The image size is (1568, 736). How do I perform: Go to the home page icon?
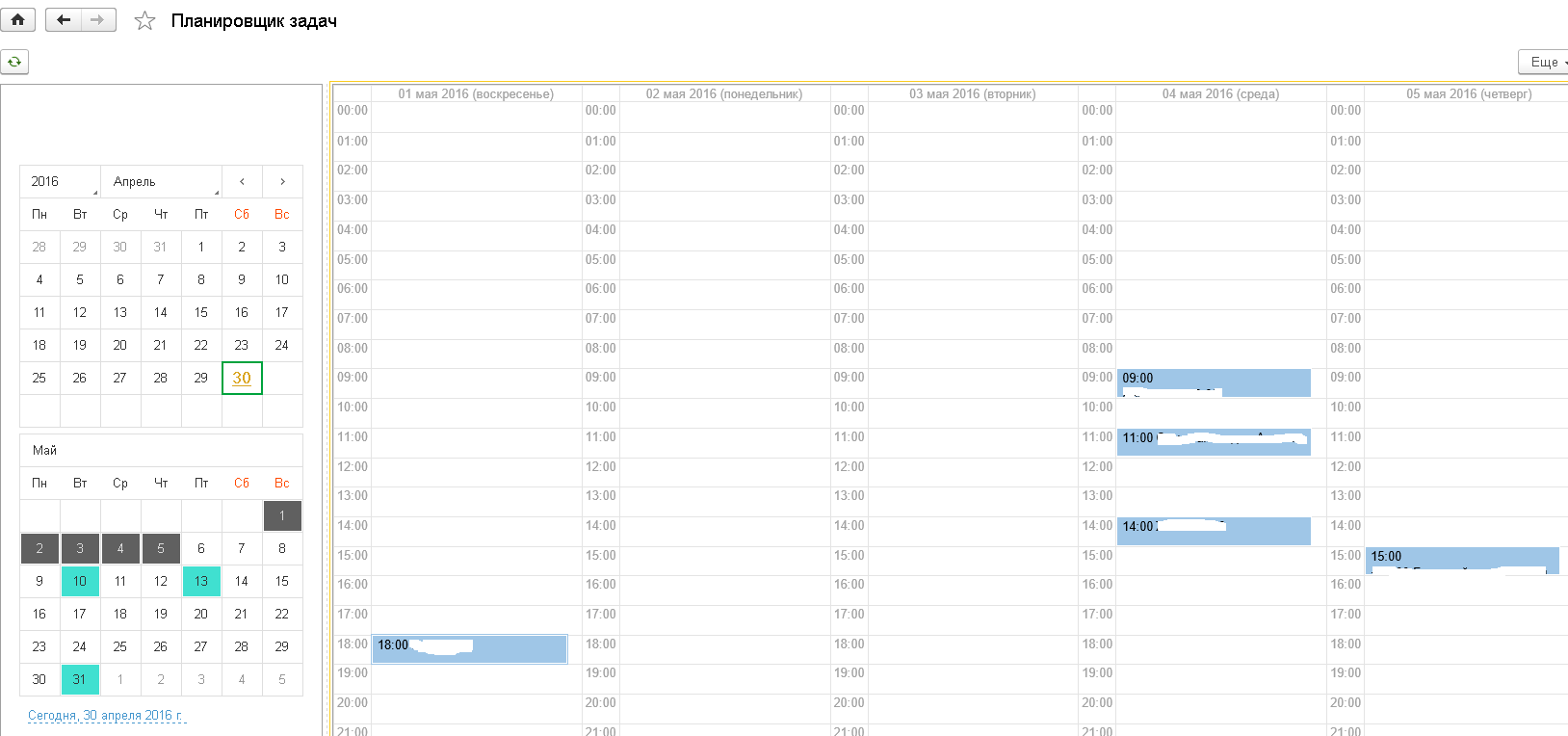[17, 19]
